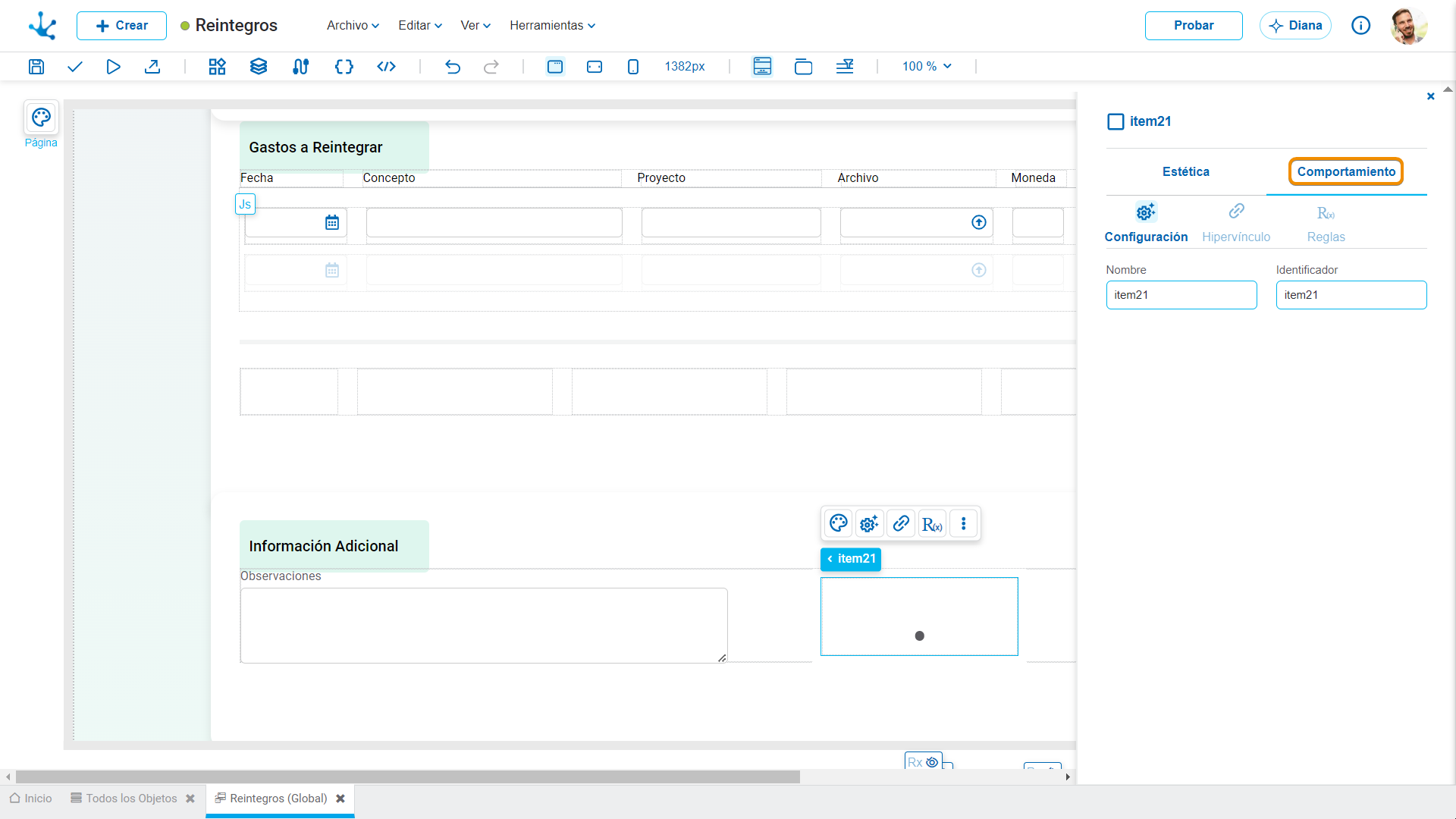Click the Deyel logo icon
This screenshot has height=819, width=1456.
click(42, 25)
